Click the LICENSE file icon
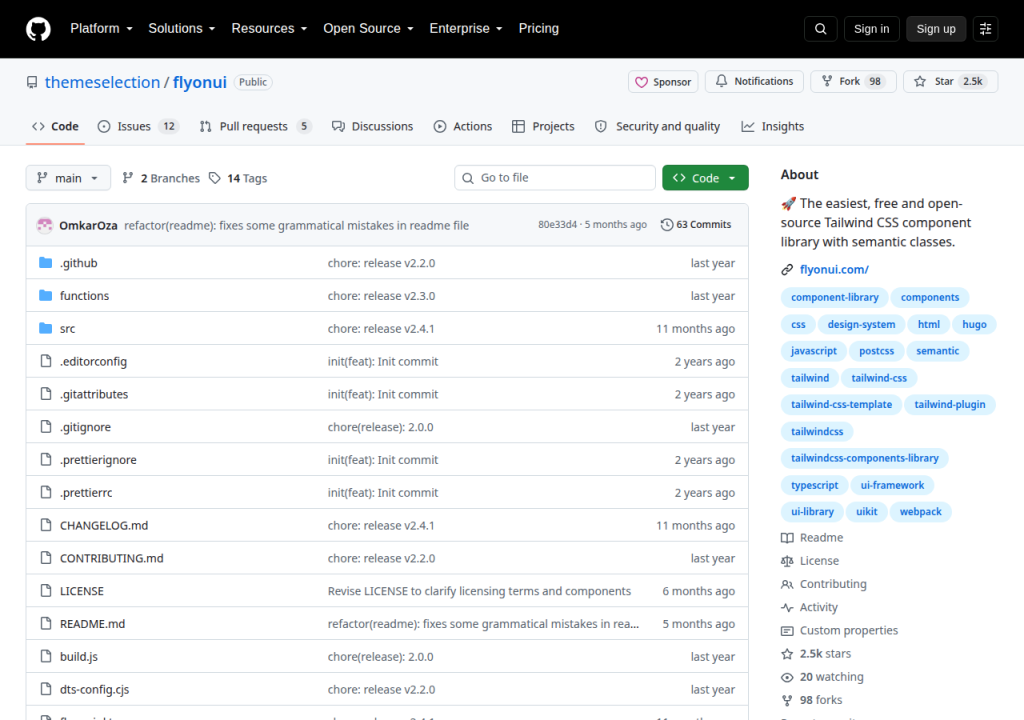1024x720 pixels. (46, 591)
